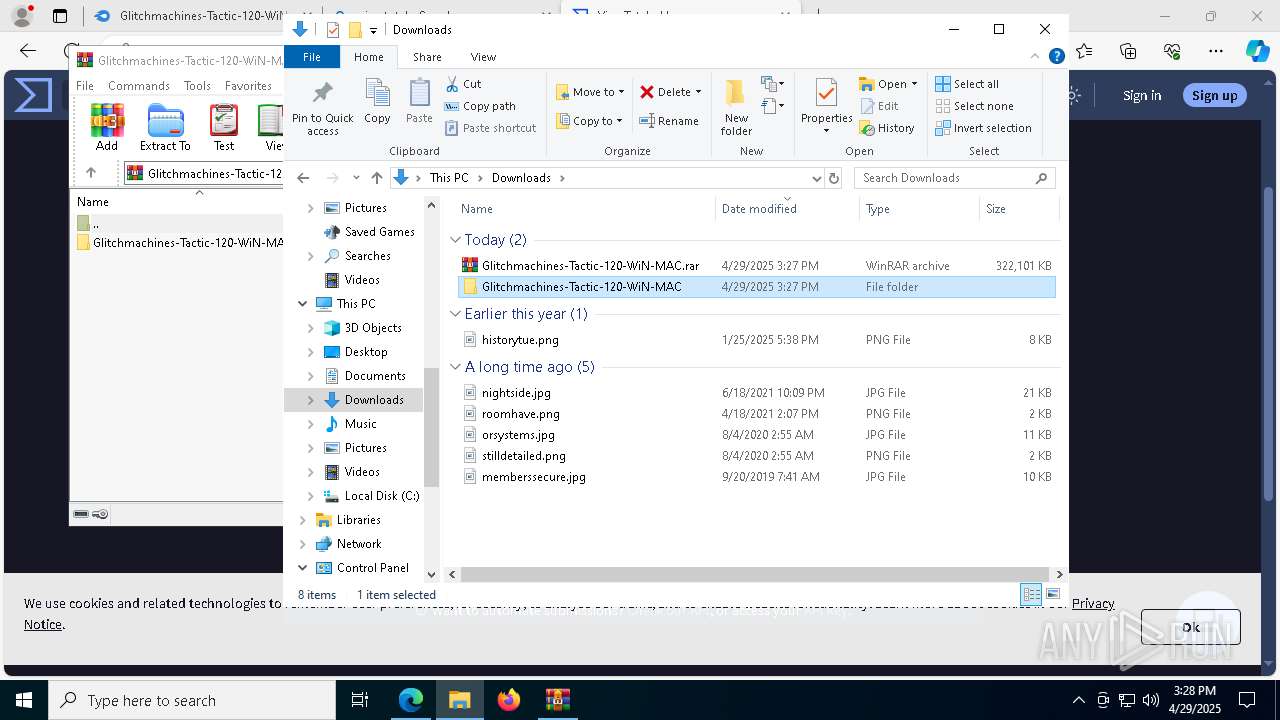Click Refresh button beside address bar

(836, 178)
